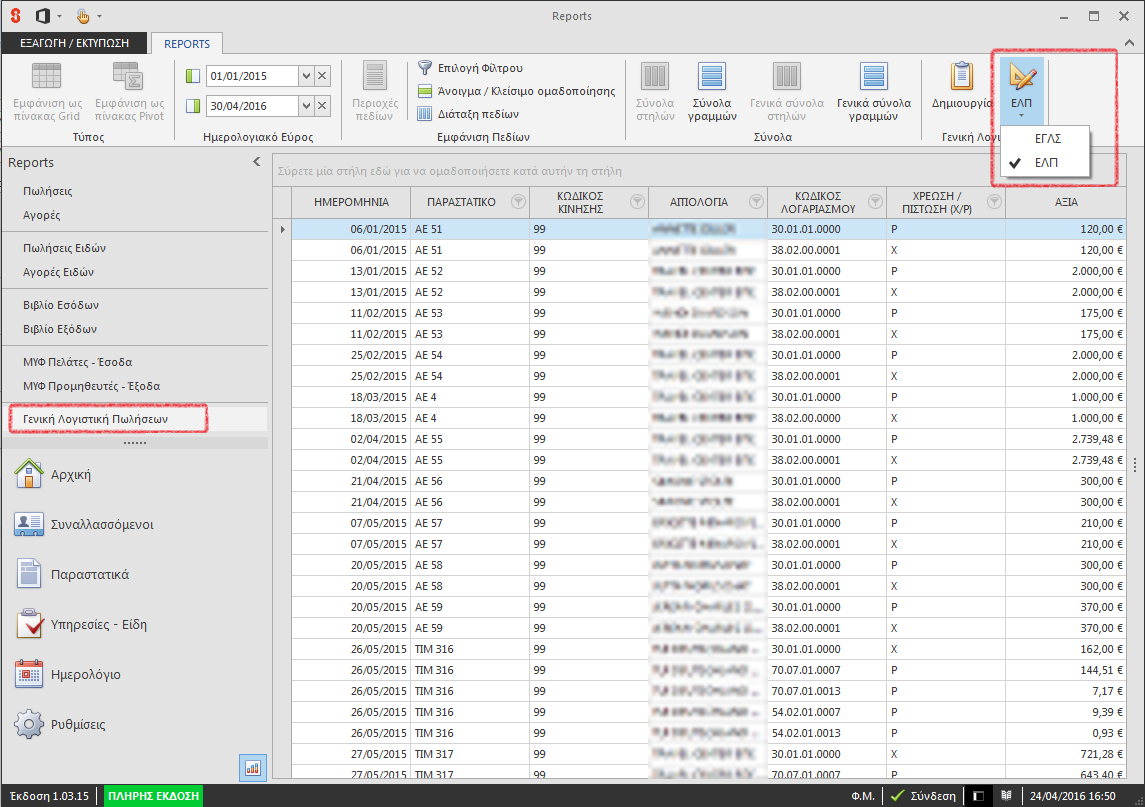Open the Αγορές report

click(x=42, y=215)
